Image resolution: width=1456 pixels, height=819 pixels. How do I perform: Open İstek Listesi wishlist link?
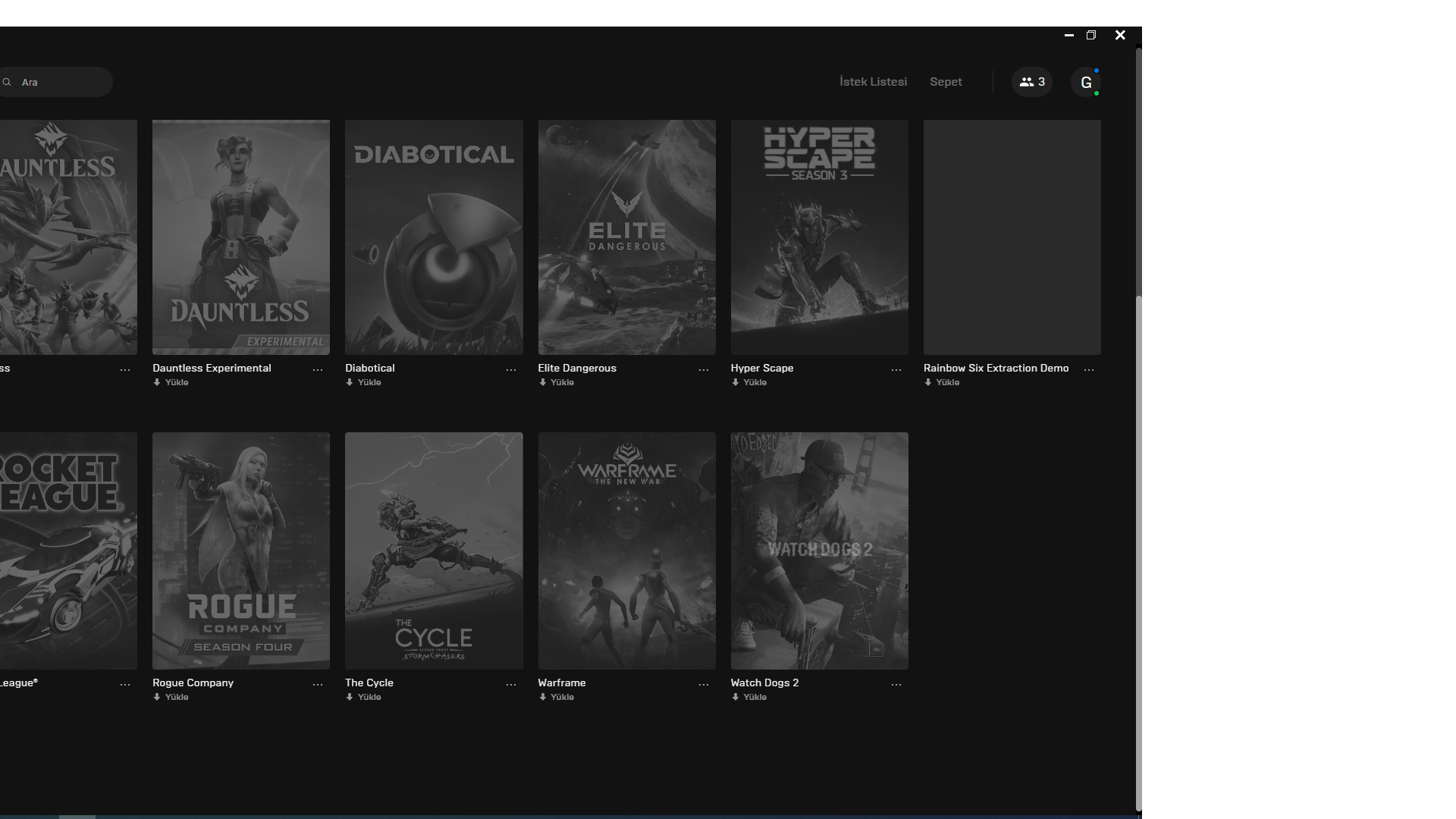click(x=873, y=82)
